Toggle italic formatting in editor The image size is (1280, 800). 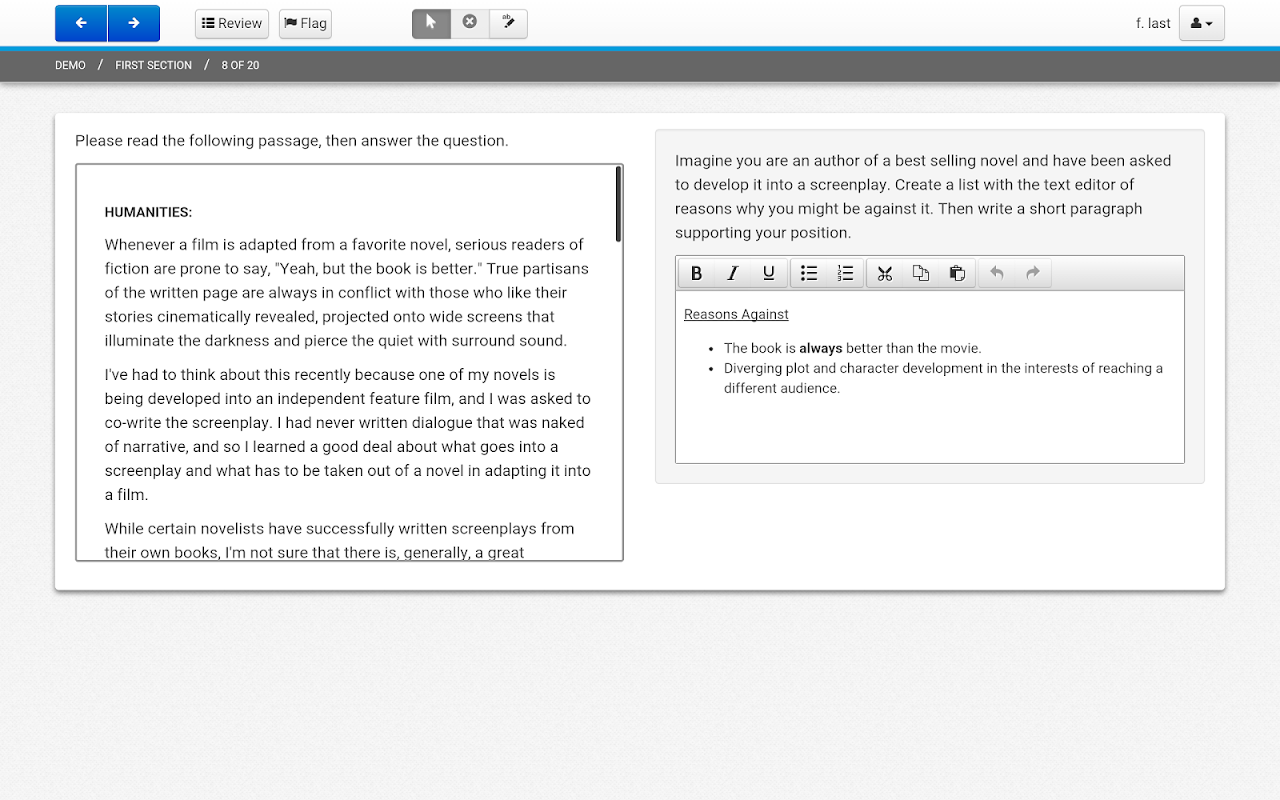(x=733, y=273)
